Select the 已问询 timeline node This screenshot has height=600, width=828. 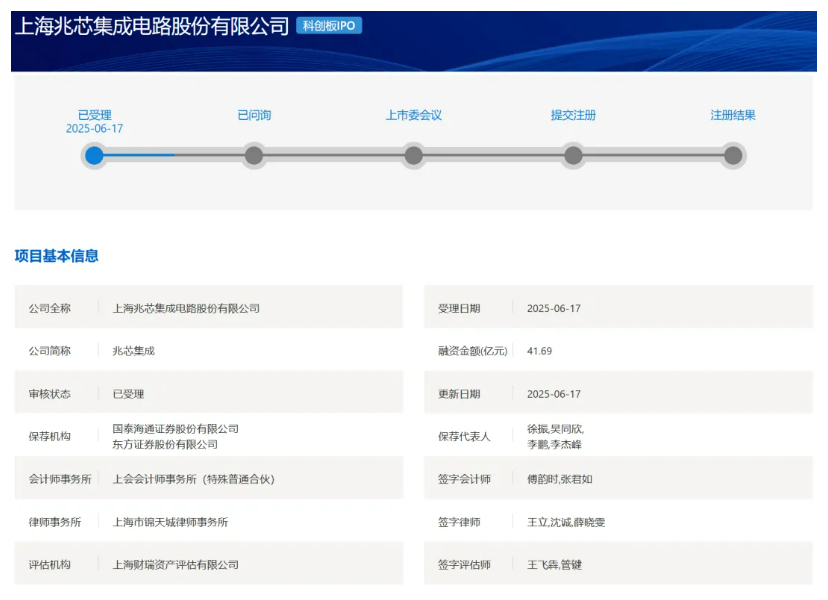pos(254,155)
